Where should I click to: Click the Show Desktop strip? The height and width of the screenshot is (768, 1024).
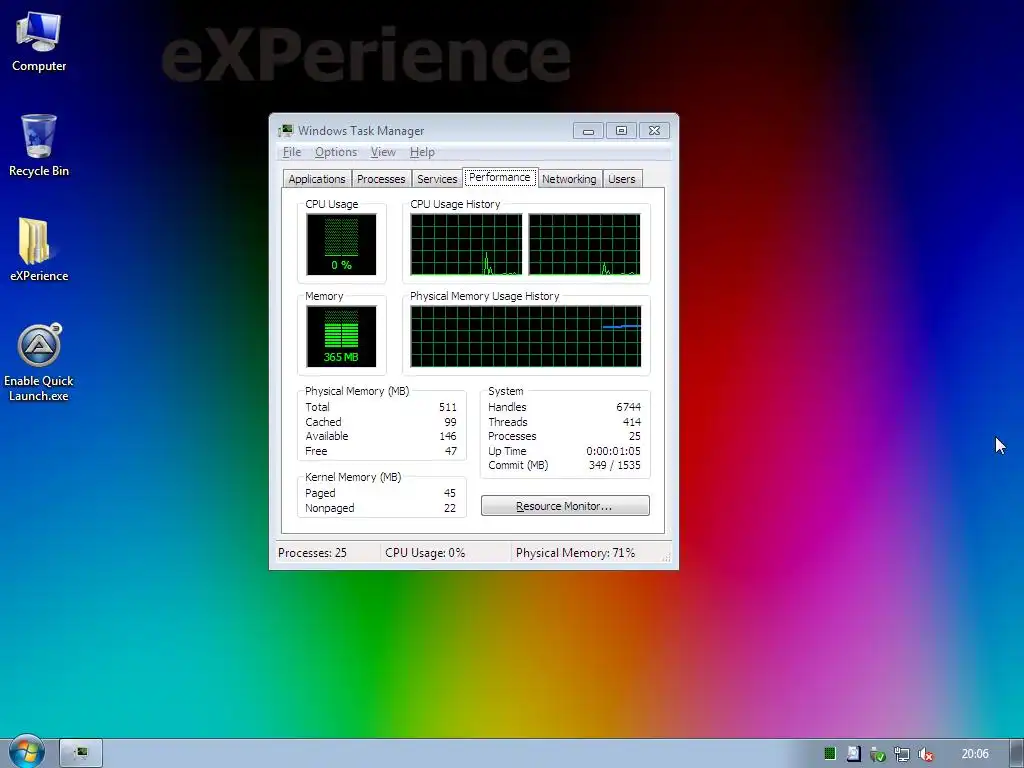1017,753
